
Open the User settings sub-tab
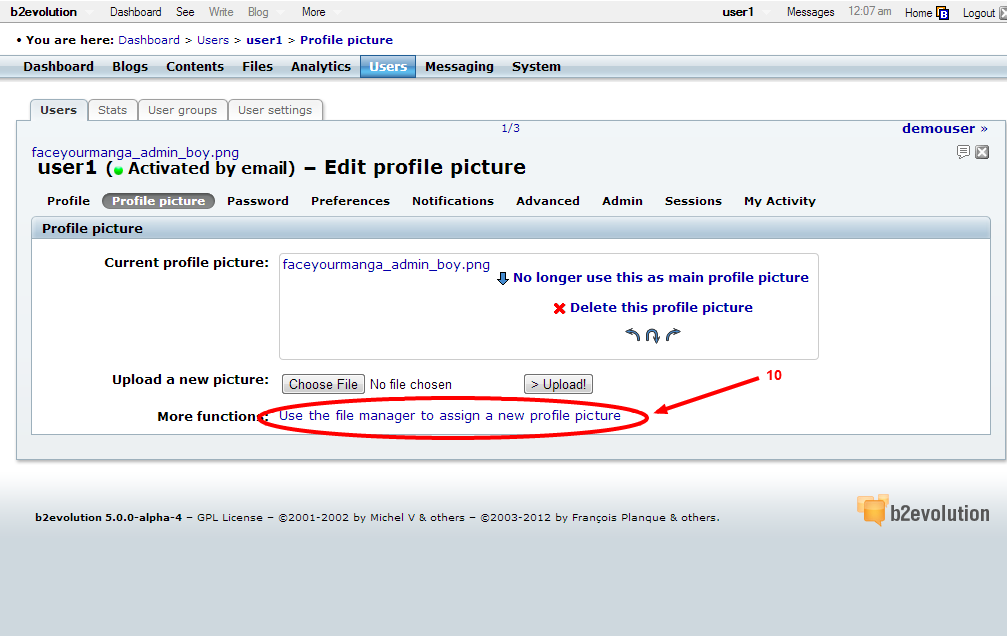click(275, 110)
